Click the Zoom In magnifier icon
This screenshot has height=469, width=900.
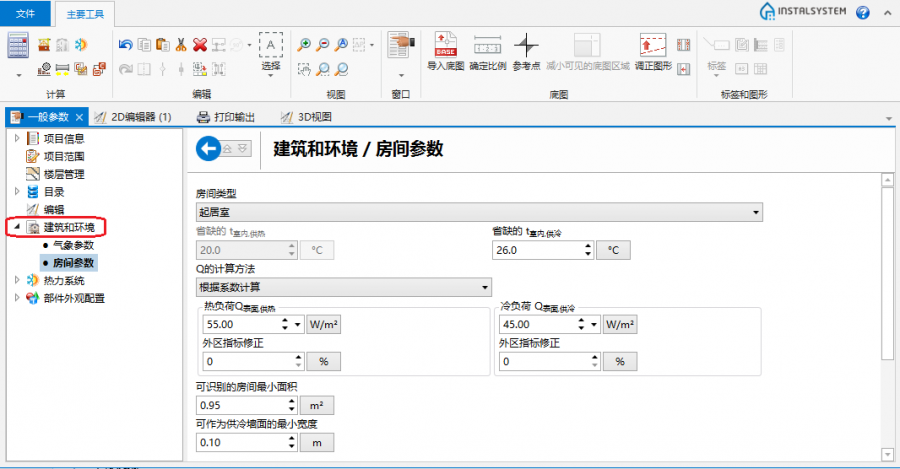pos(304,44)
